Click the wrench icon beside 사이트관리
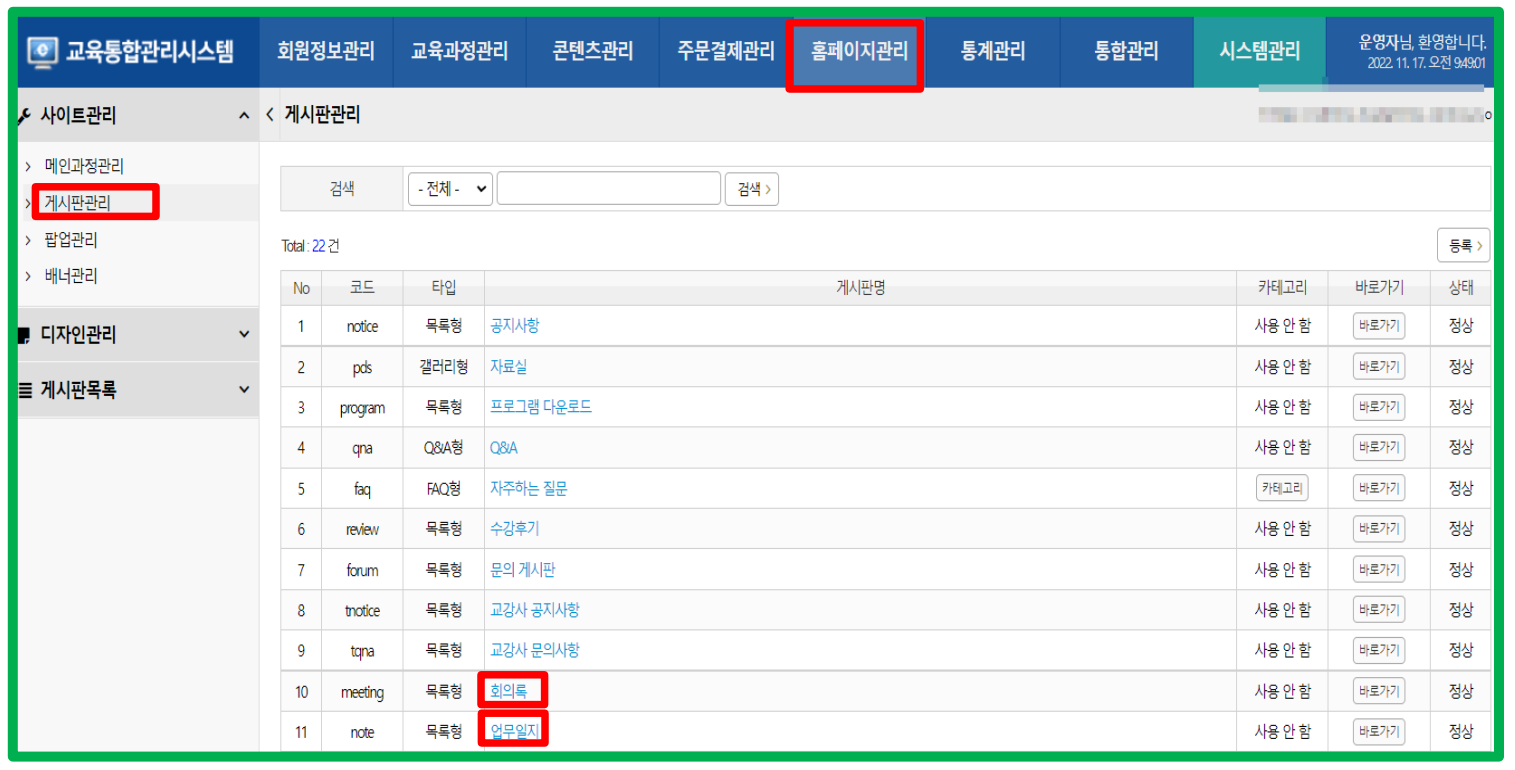 (x=25, y=117)
